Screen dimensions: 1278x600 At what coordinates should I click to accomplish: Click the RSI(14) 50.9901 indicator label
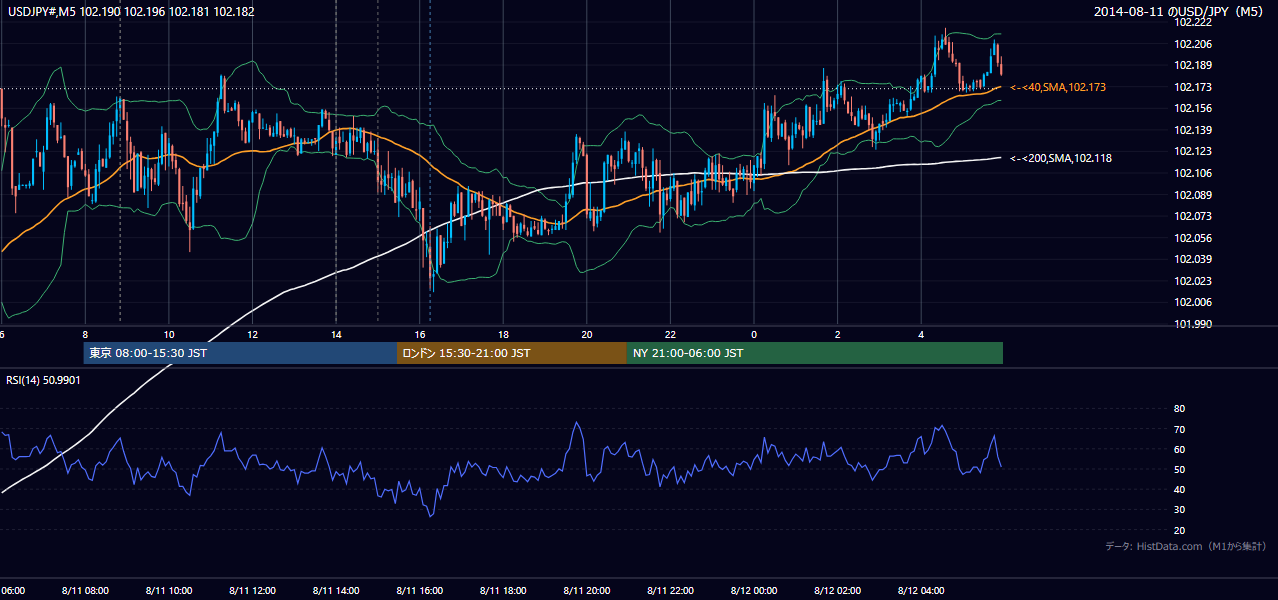coord(44,380)
